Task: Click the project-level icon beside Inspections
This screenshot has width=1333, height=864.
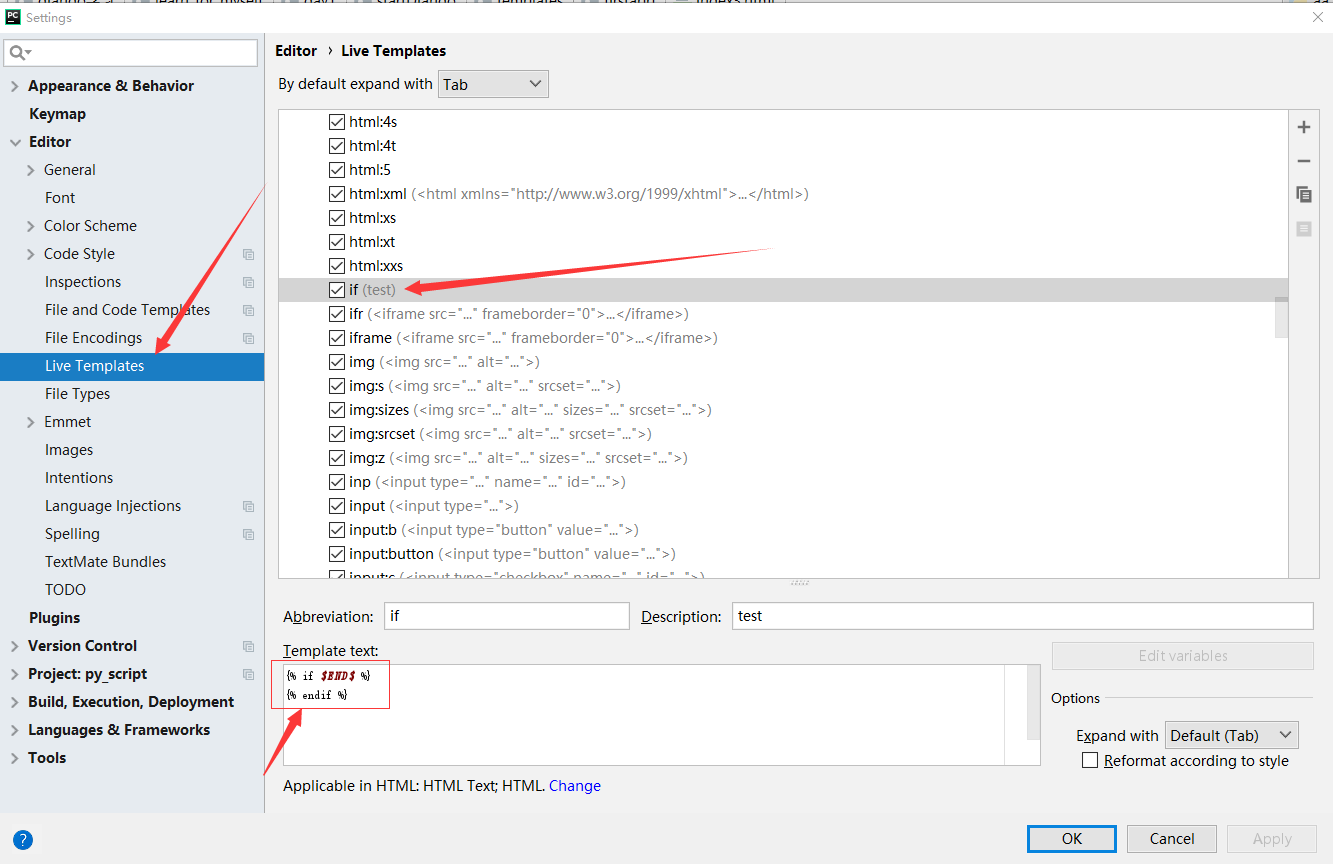Action: pos(248,282)
